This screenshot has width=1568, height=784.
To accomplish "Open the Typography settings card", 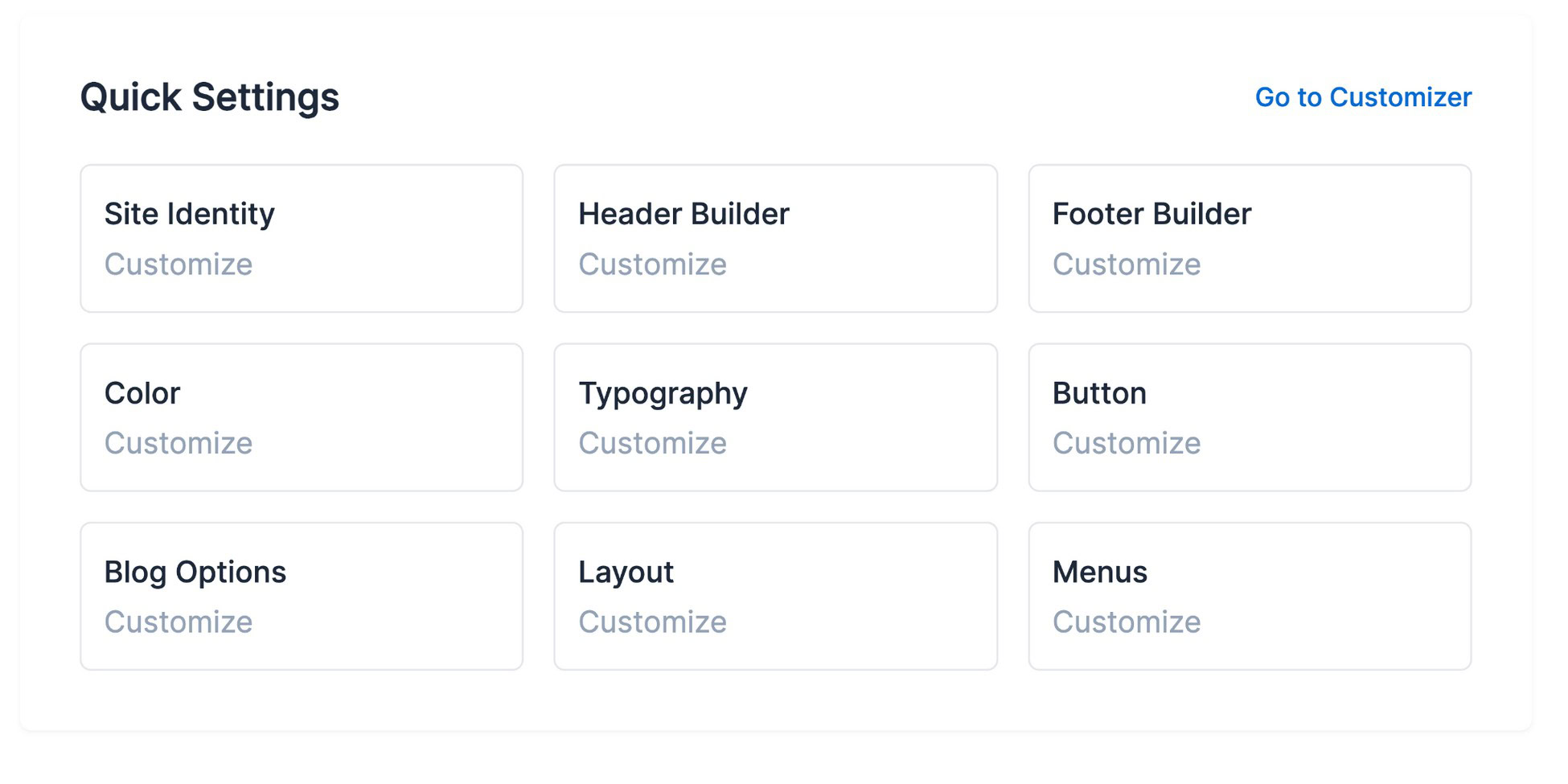I will coord(776,417).
